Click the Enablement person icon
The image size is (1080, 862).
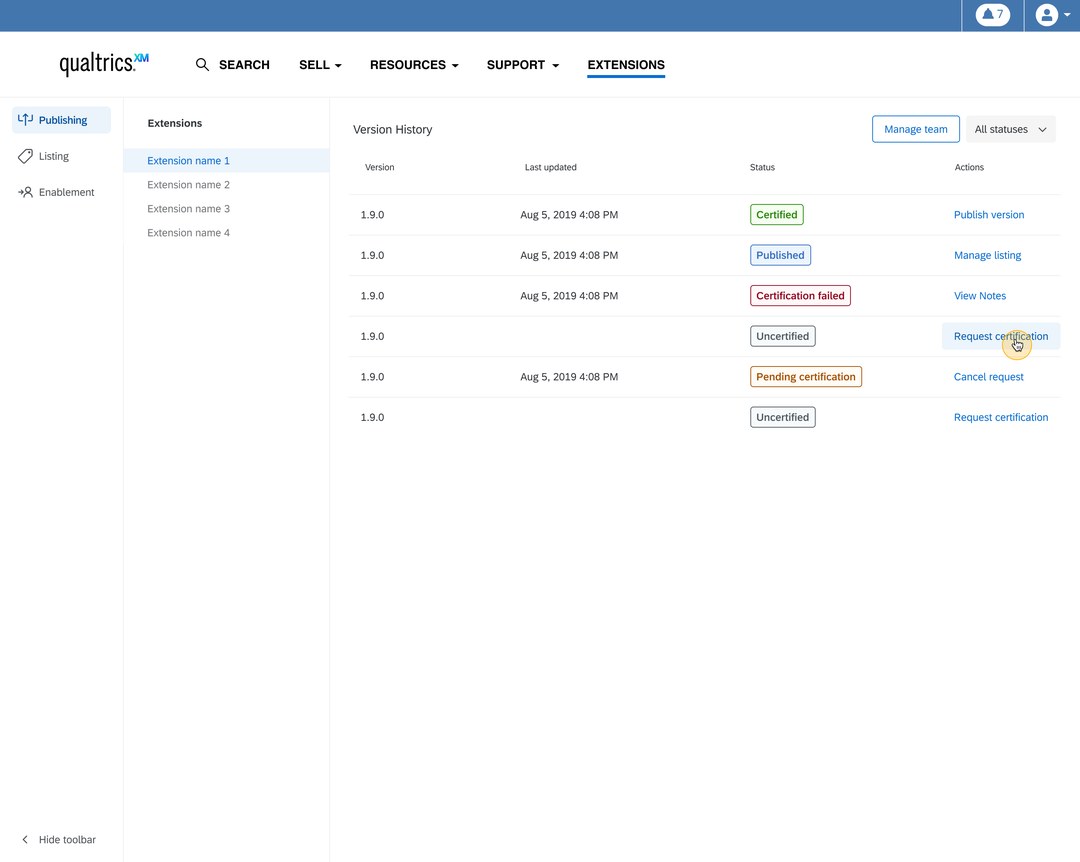25,192
